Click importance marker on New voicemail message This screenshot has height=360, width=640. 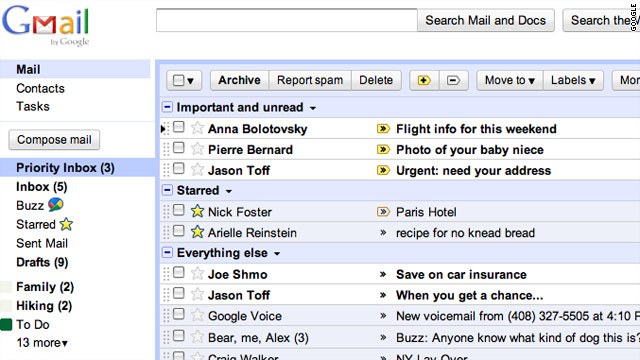tap(383, 316)
